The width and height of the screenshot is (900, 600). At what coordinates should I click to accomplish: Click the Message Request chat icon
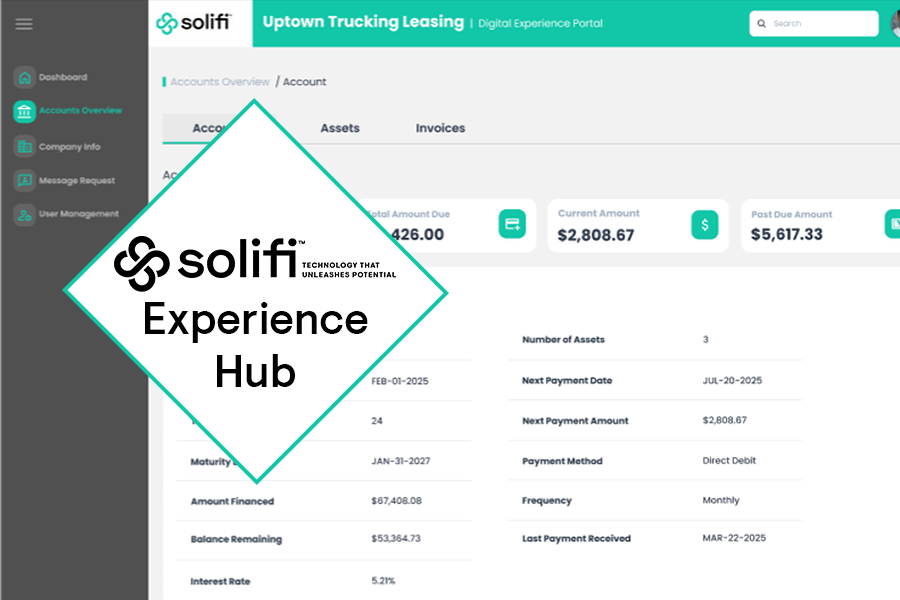point(25,180)
